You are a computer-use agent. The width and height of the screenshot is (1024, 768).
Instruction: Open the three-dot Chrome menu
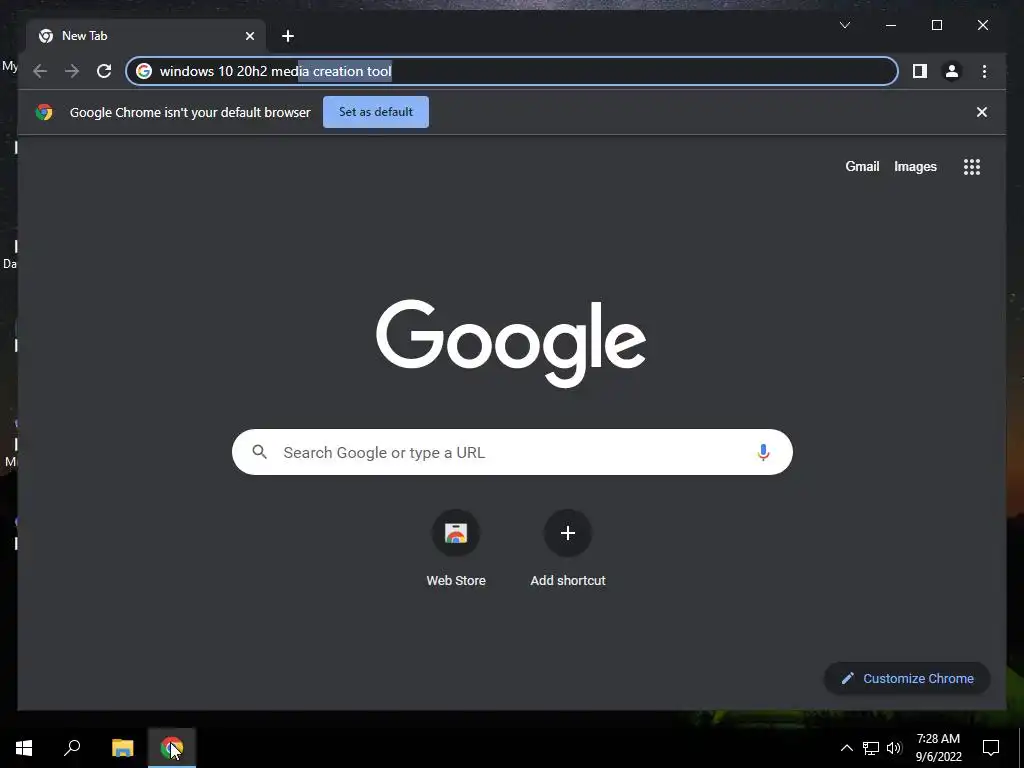coord(984,71)
